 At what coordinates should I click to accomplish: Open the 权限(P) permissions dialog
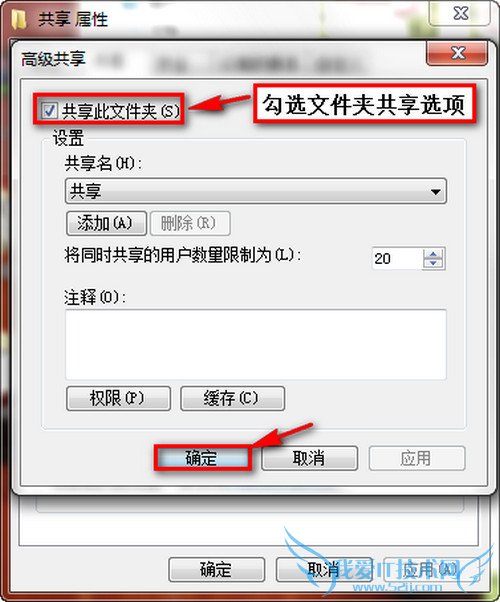click(118, 399)
